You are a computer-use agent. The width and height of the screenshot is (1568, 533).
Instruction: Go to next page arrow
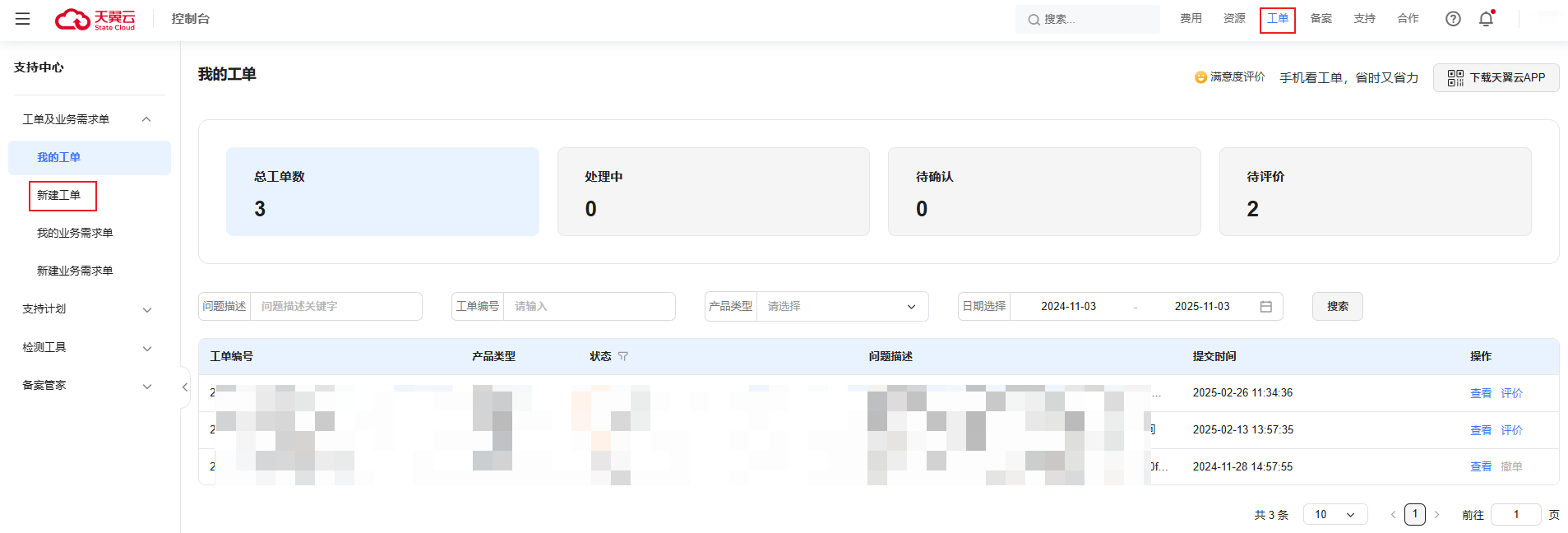pos(1436,515)
